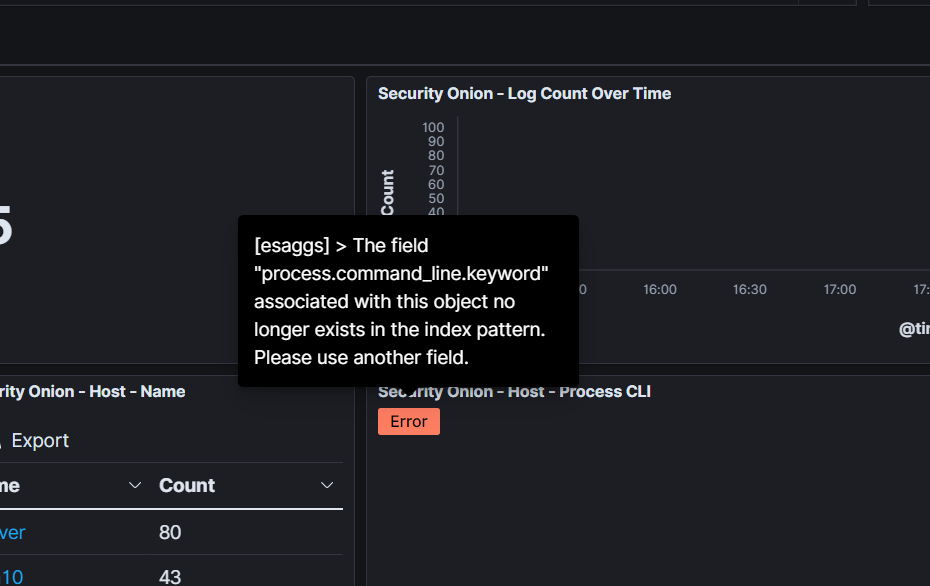Click the count value 80 in the table

click(x=170, y=532)
